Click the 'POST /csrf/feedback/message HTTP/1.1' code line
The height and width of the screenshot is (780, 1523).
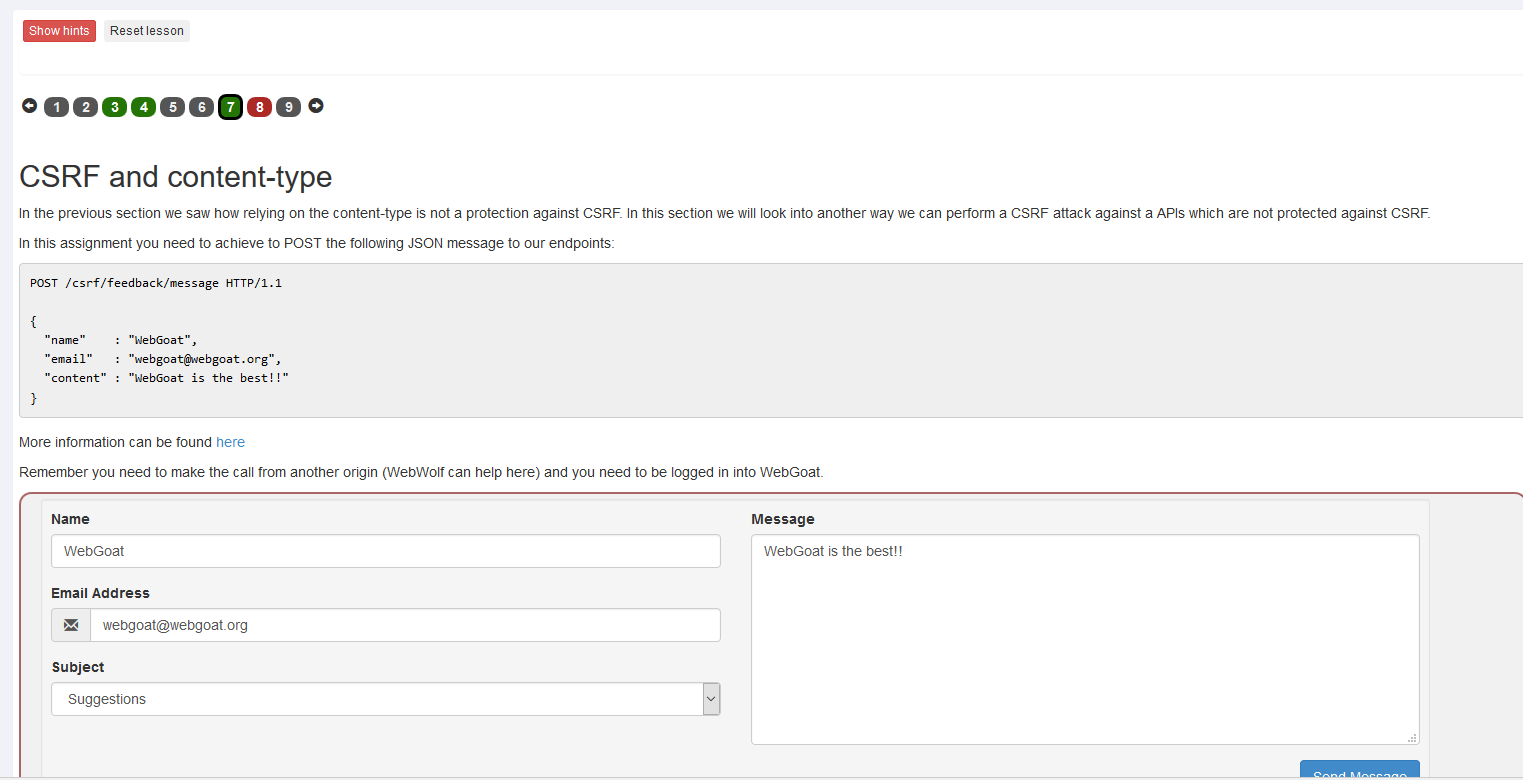pyautogui.click(x=156, y=283)
